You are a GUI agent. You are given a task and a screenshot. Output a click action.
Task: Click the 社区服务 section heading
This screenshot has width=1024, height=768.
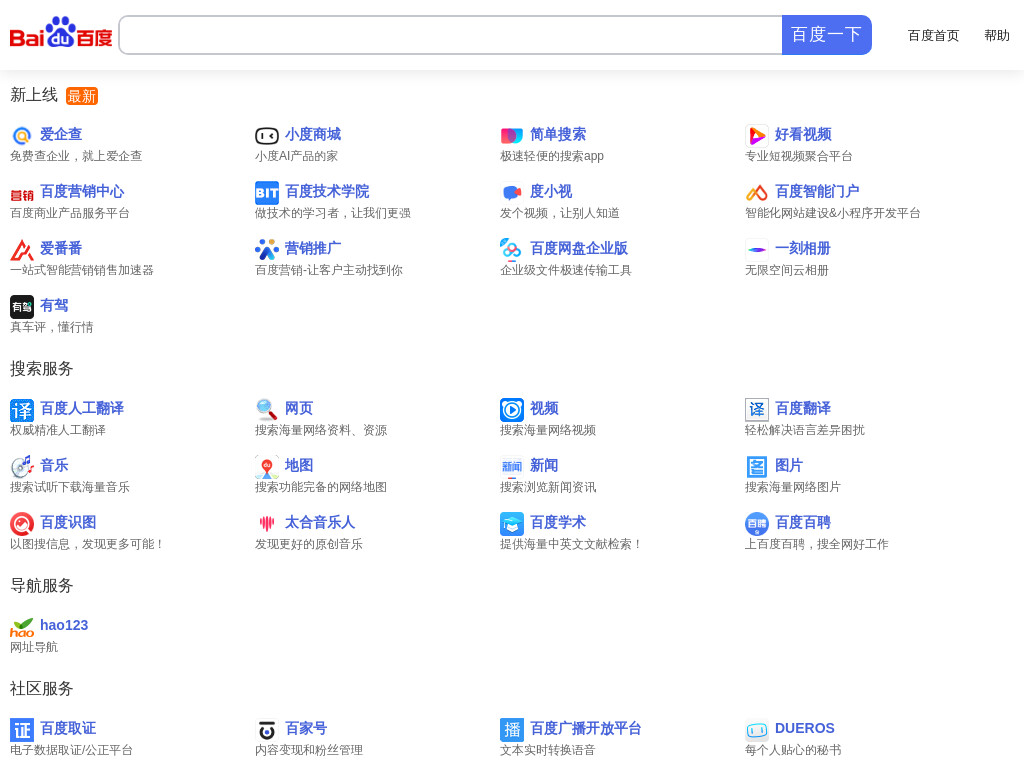point(41,688)
